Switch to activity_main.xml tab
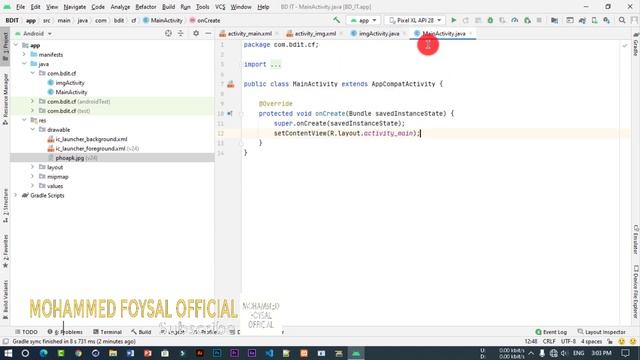Image resolution: width=640 pixels, height=360 pixels. click(249, 33)
